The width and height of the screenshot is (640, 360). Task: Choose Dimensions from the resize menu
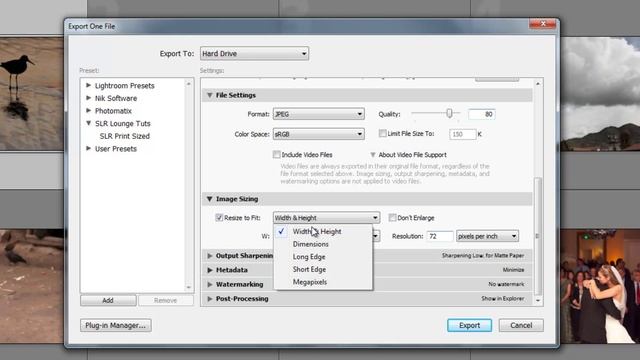point(323,244)
